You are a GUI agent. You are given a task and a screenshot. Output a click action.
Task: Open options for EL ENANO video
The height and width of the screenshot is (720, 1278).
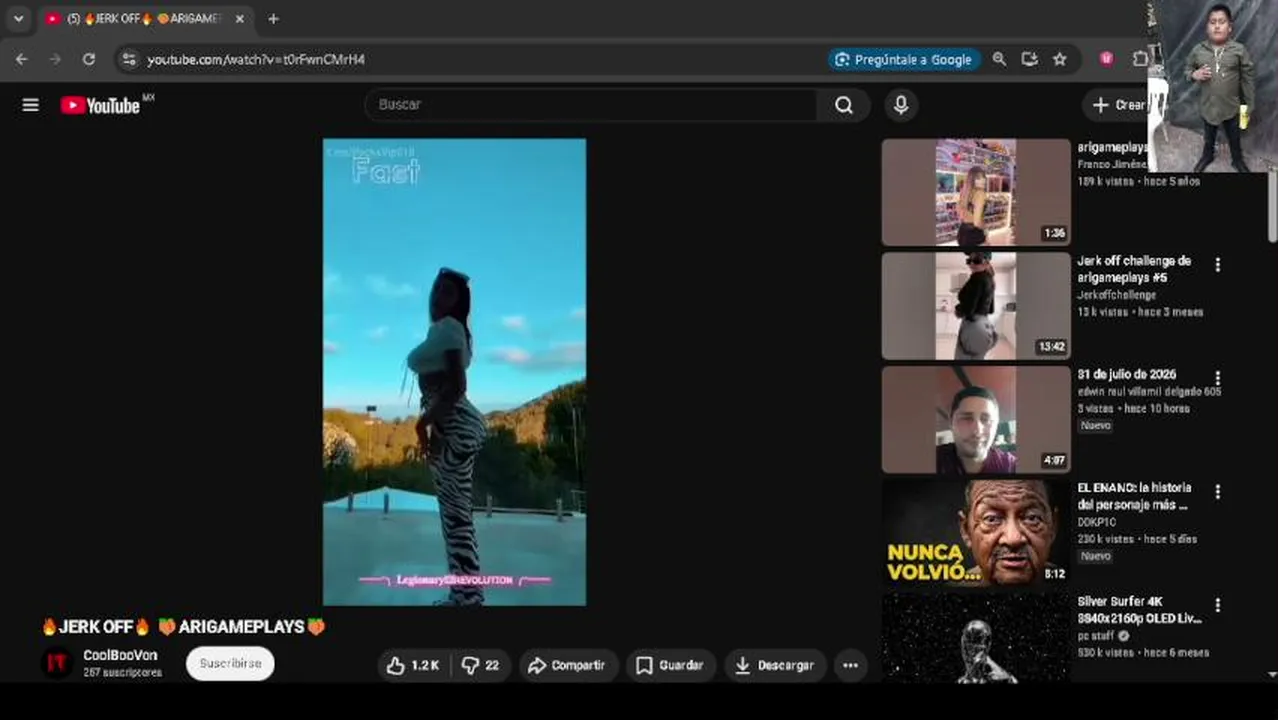[1217, 492]
